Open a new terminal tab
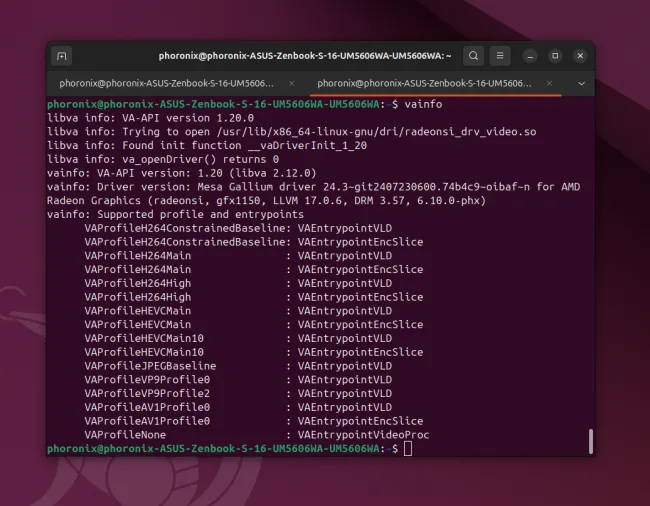Screen dimensions: 650x506 click(62, 56)
